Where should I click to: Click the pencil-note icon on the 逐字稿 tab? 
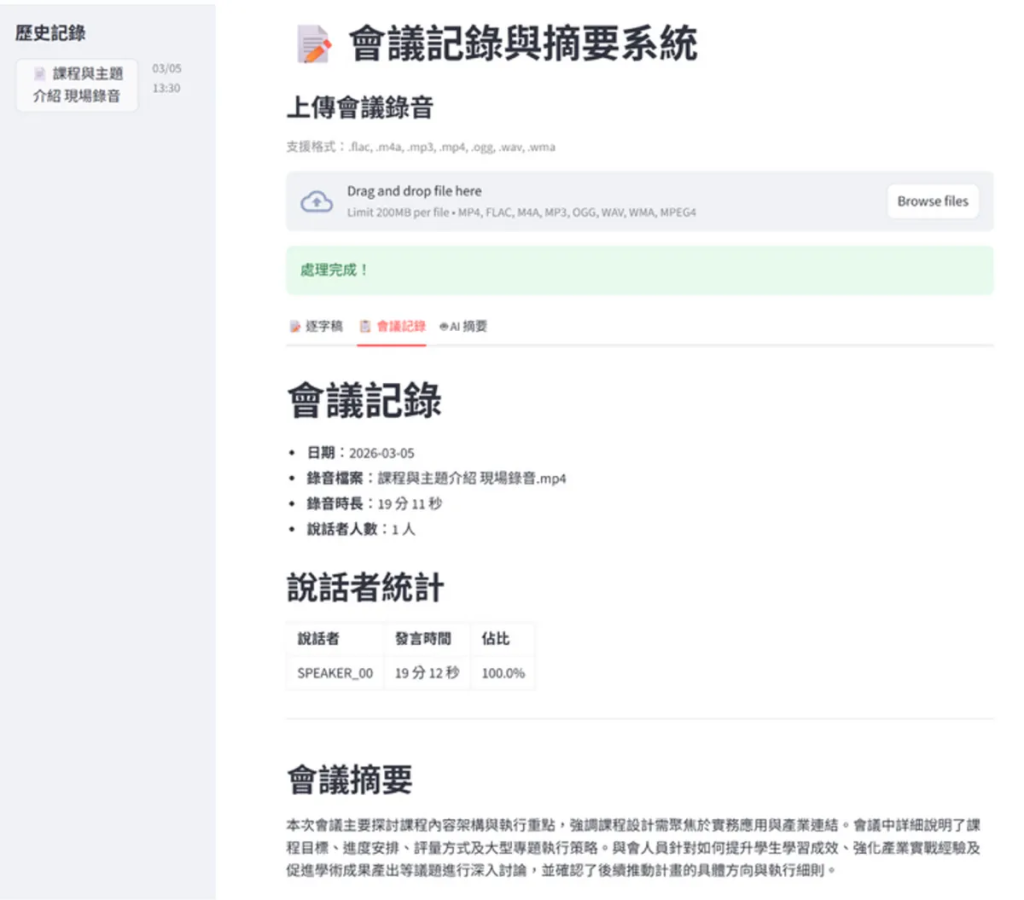tap(295, 326)
